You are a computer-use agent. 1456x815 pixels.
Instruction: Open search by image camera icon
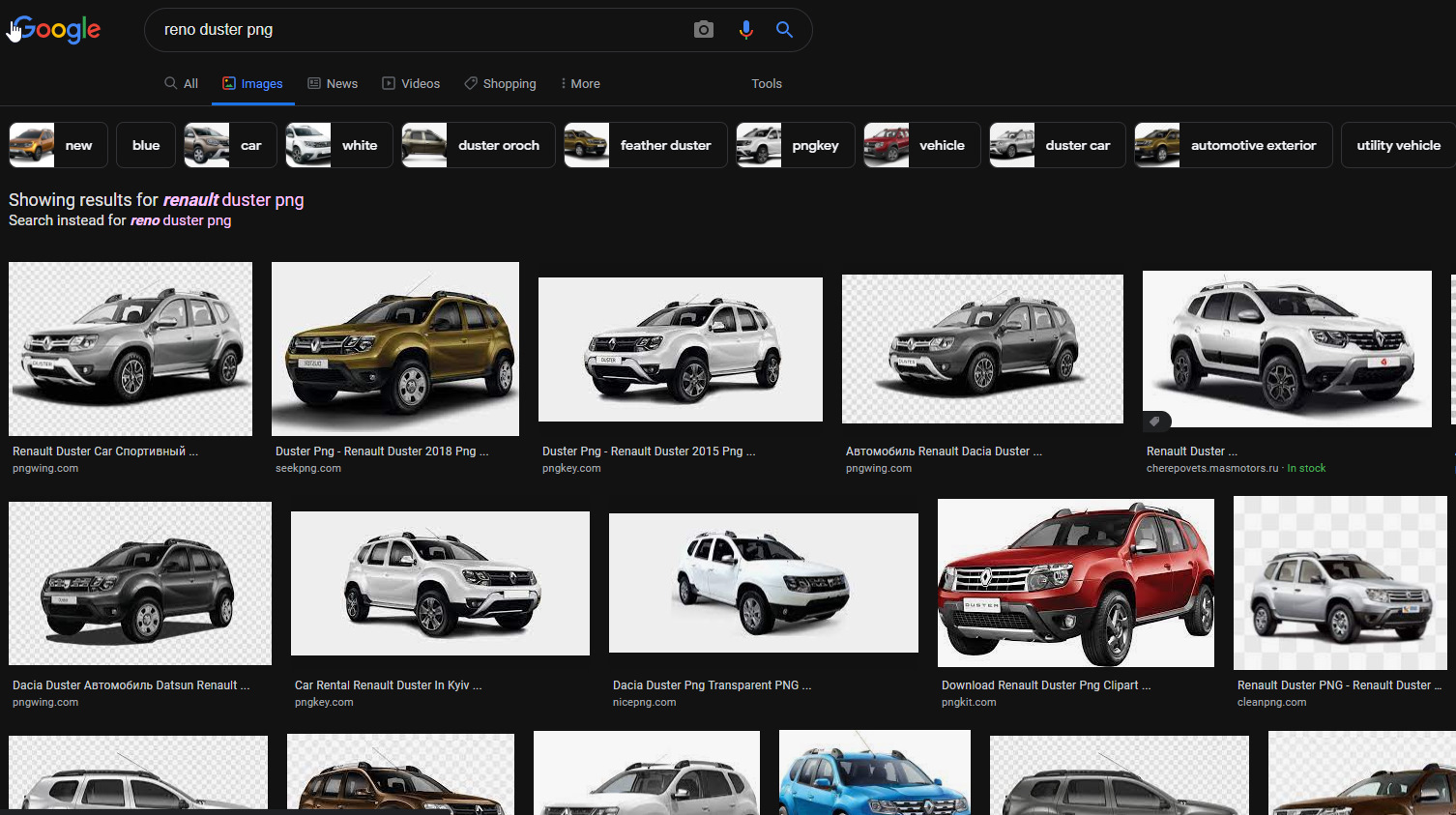[704, 30]
